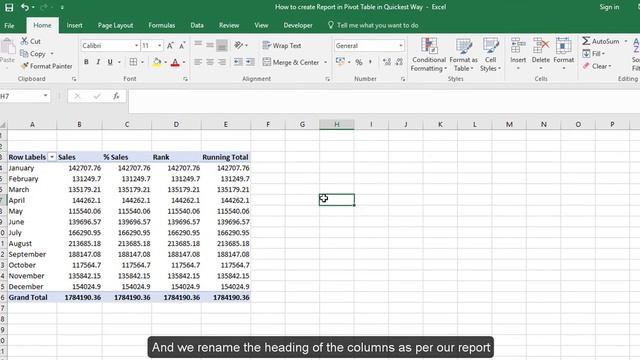
Task: Open Cell Styles gallery
Action: [x=490, y=54]
